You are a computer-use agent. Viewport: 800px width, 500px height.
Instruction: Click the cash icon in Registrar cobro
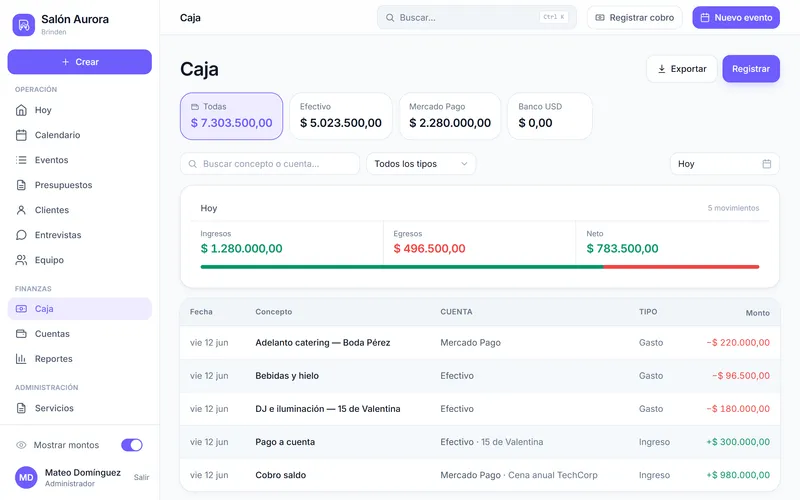click(600, 18)
